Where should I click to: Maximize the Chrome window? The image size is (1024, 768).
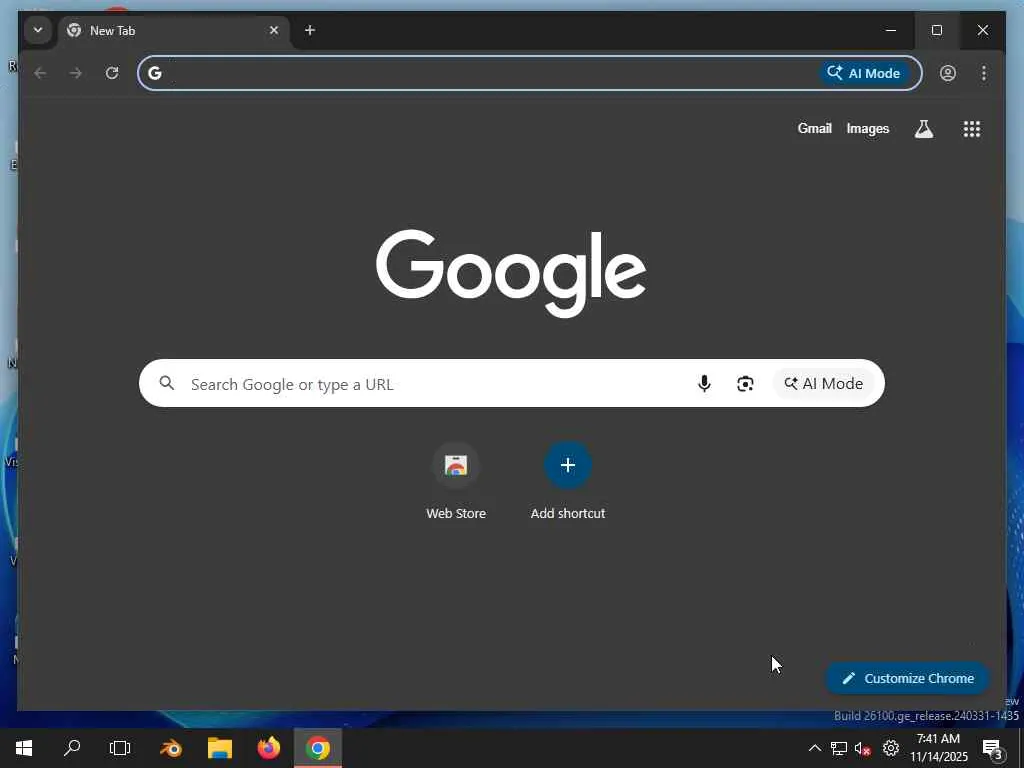point(936,30)
